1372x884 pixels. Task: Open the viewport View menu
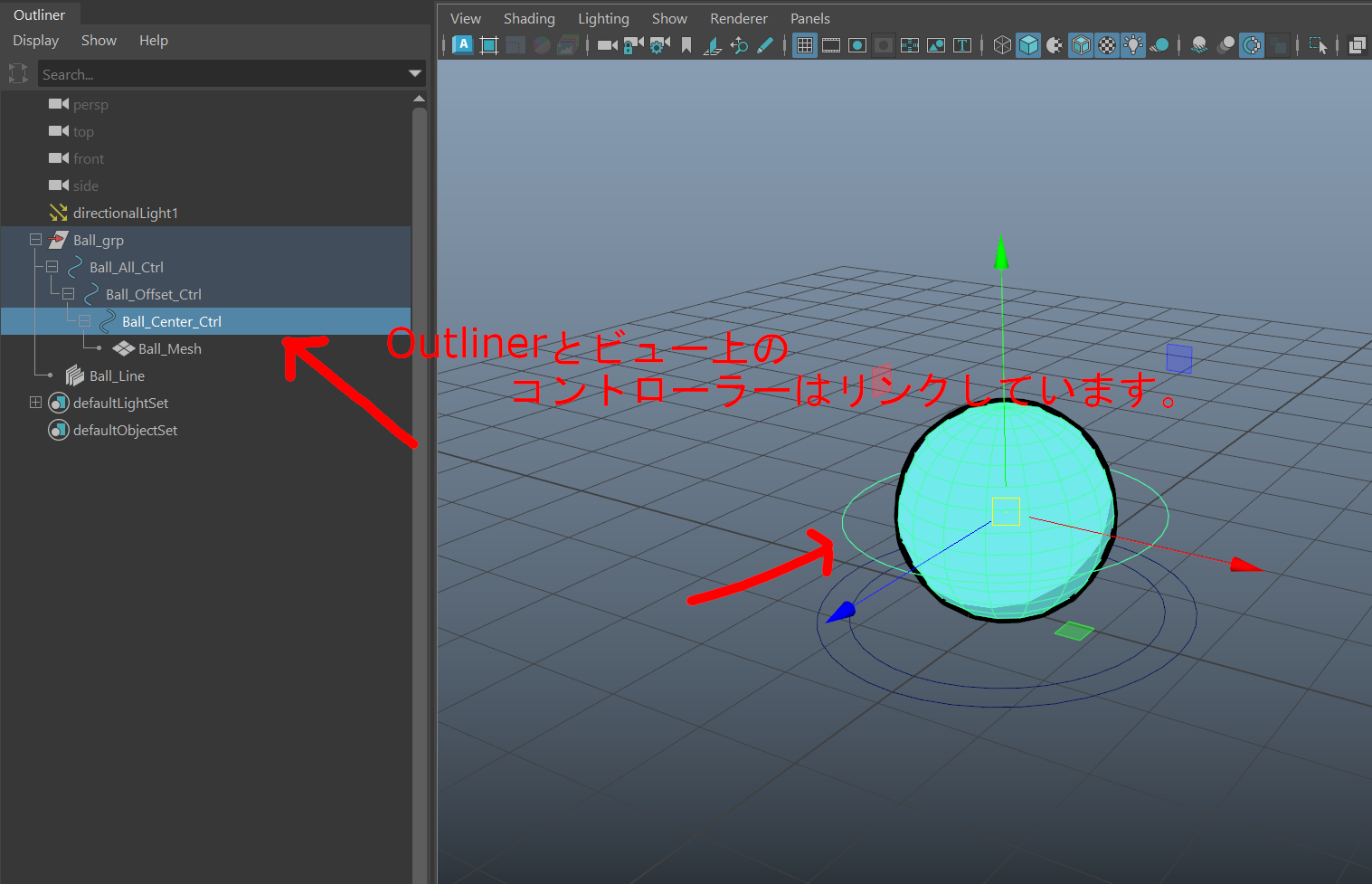[466, 18]
